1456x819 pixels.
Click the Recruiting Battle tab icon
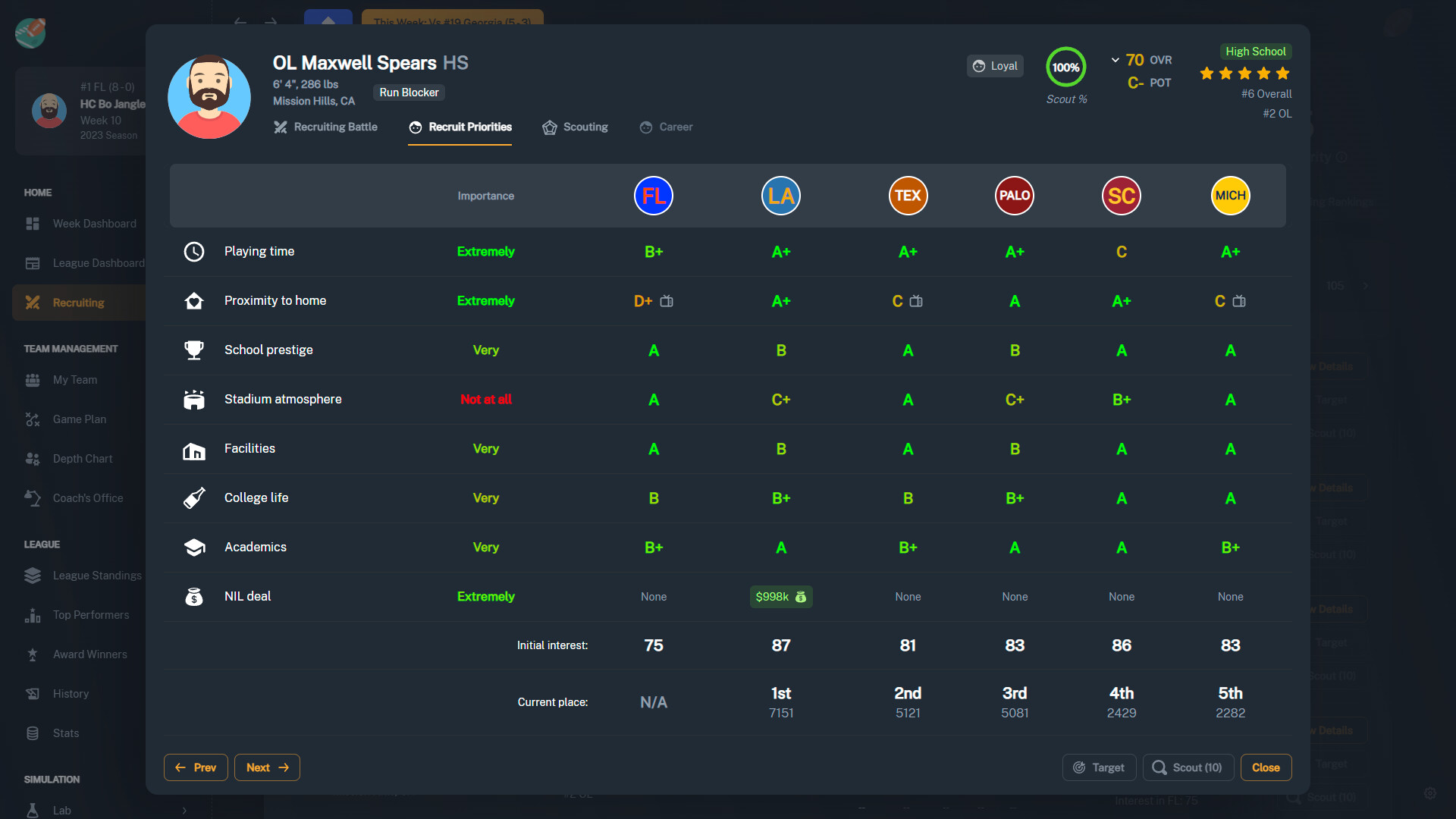click(x=283, y=127)
